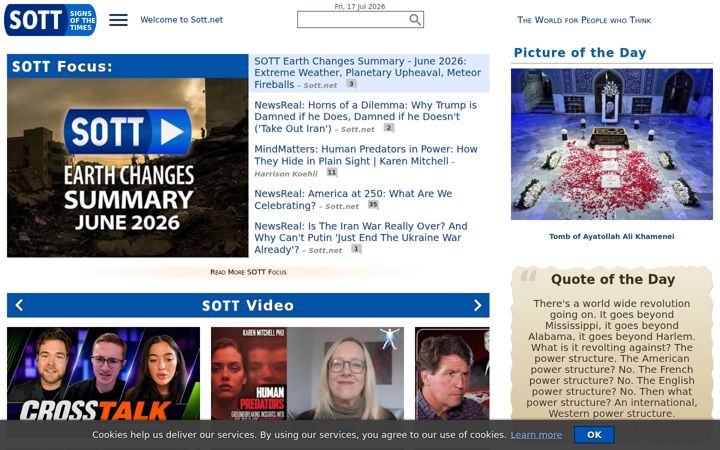Follow the Learn more cookies link
Image resolution: width=720 pixels, height=450 pixels.
(536, 435)
